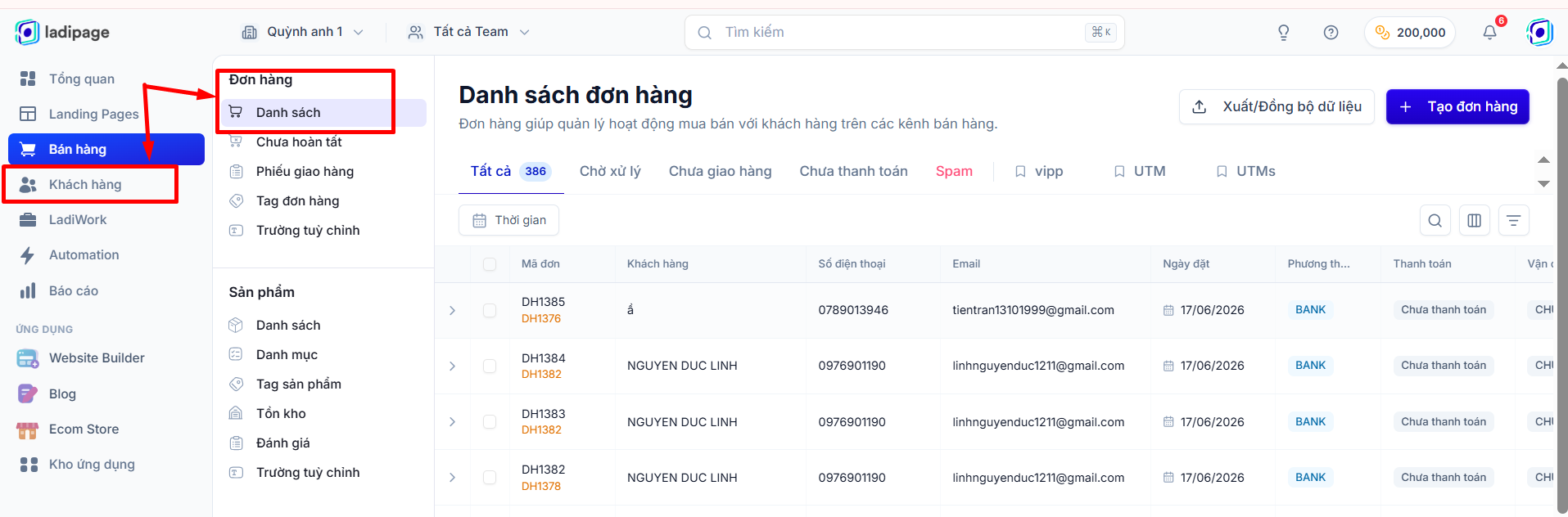Viewport: 1568px width, 517px height.
Task: Click the Ngày đặt column header
Action: (1186, 263)
